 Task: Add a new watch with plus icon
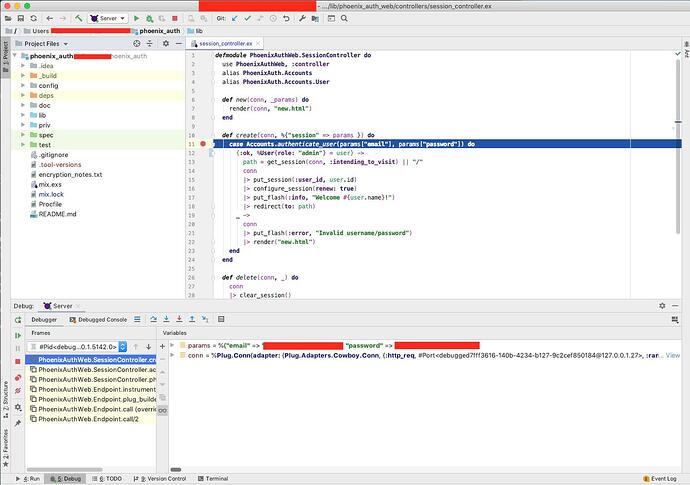point(162,346)
